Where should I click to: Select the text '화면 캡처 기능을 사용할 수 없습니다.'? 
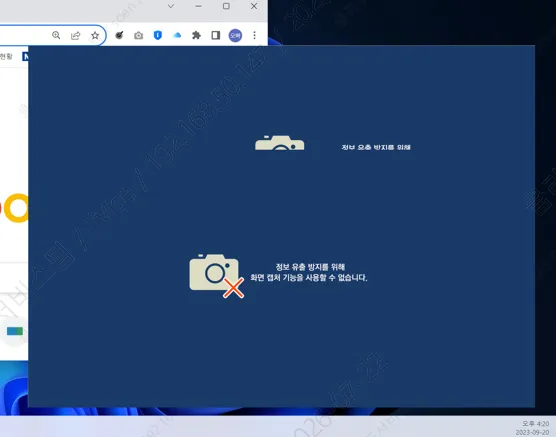point(308,277)
